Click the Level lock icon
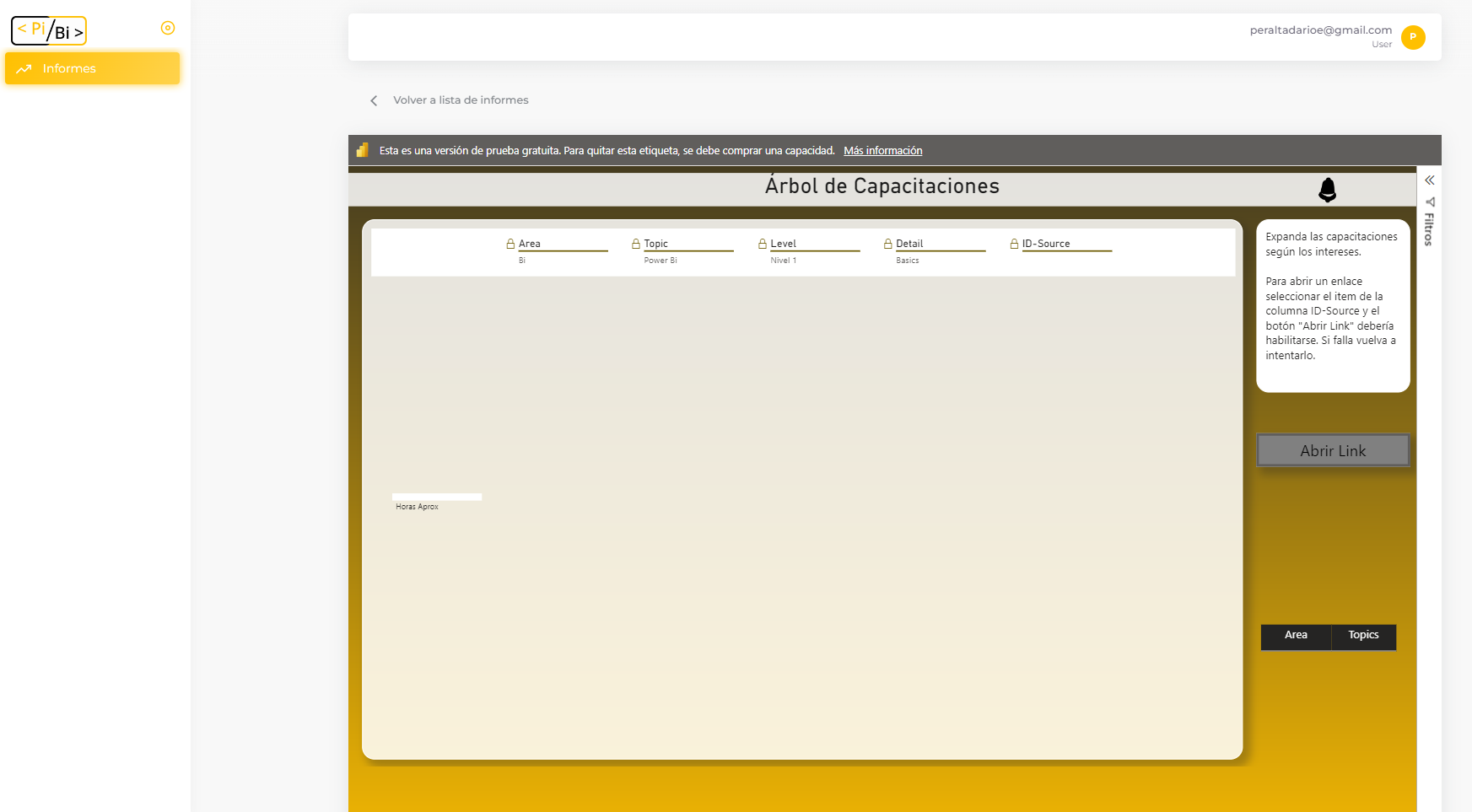Image resolution: width=1472 pixels, height=812 pixels. point(763,244)
